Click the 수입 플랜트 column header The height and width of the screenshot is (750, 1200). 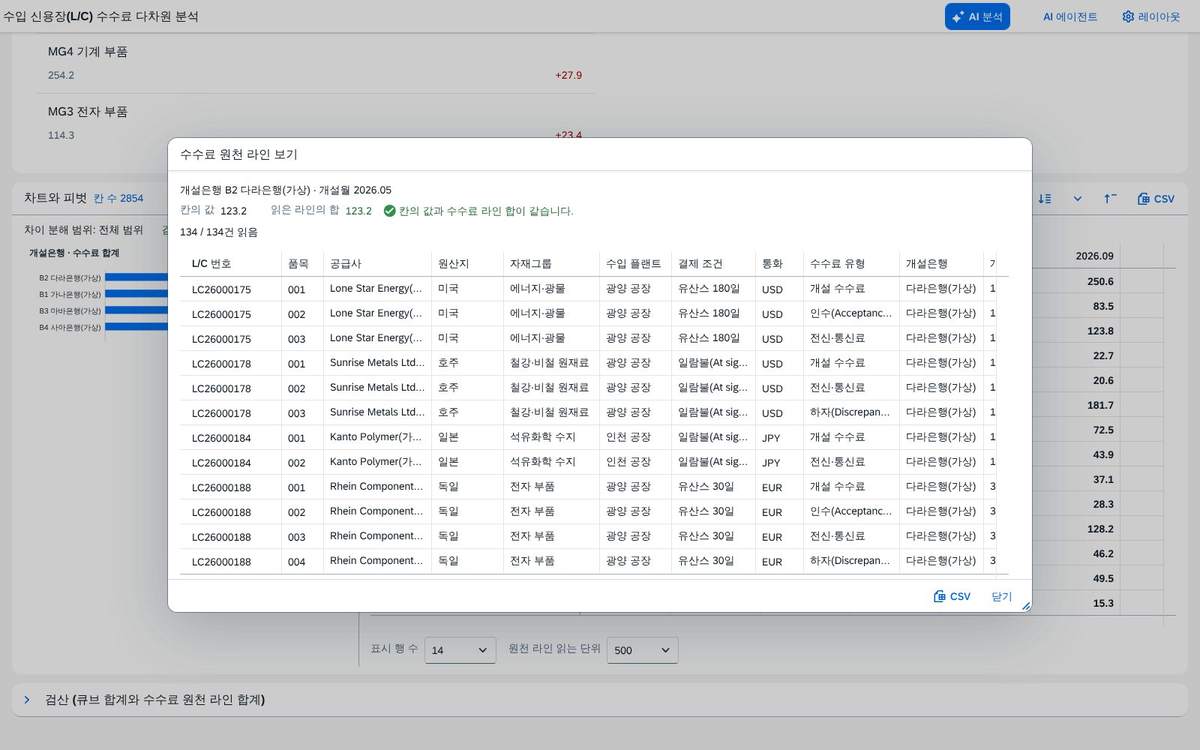tap(635, 263)
